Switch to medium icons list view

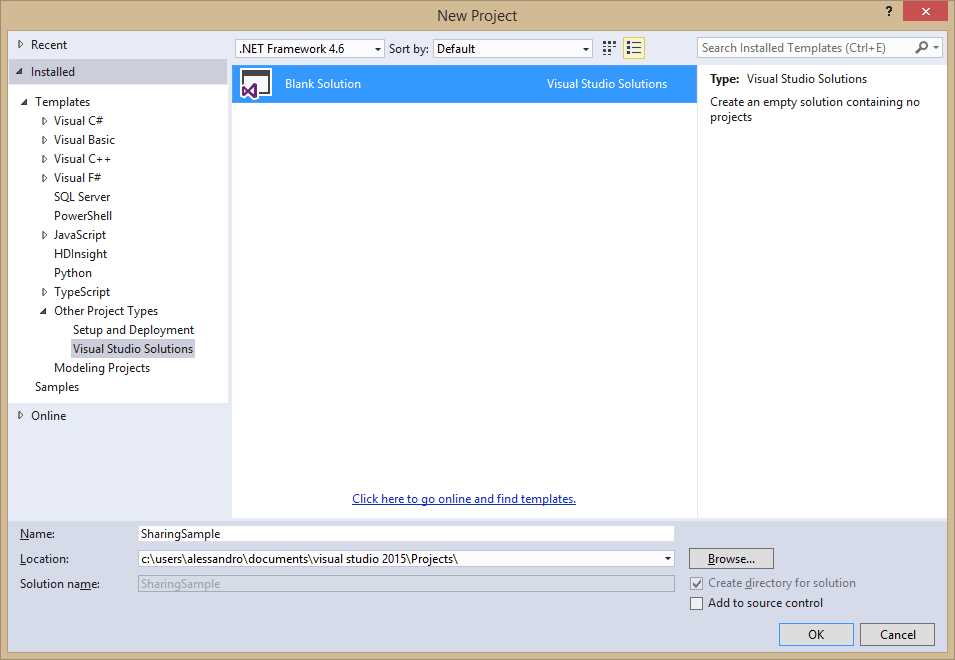pyautogui.click(x=634, y=48)
